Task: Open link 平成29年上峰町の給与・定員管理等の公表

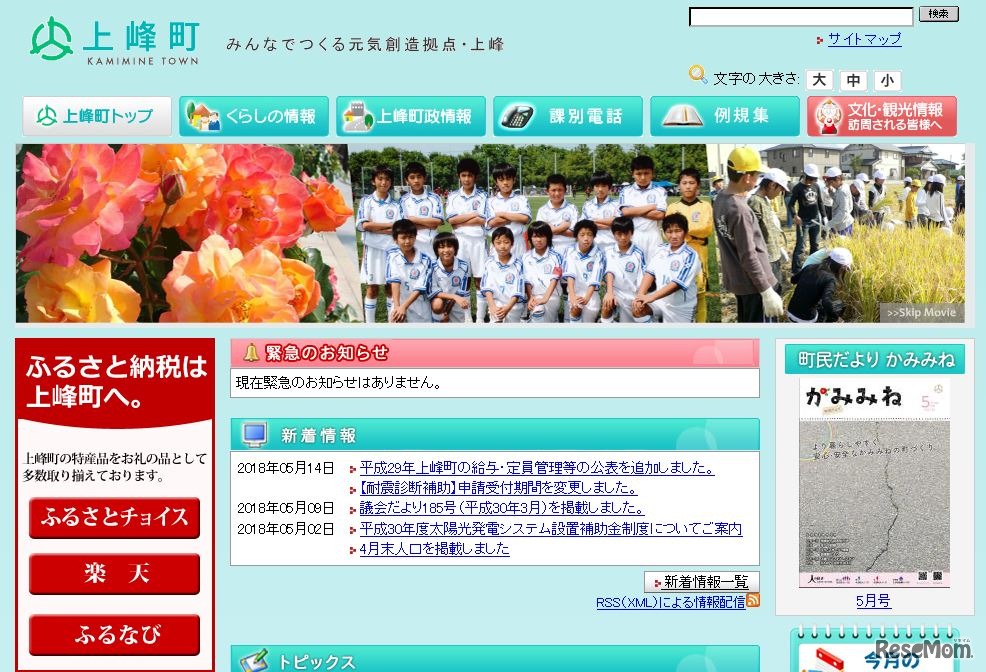Action: pyautogui.click(x=536, y=468)
